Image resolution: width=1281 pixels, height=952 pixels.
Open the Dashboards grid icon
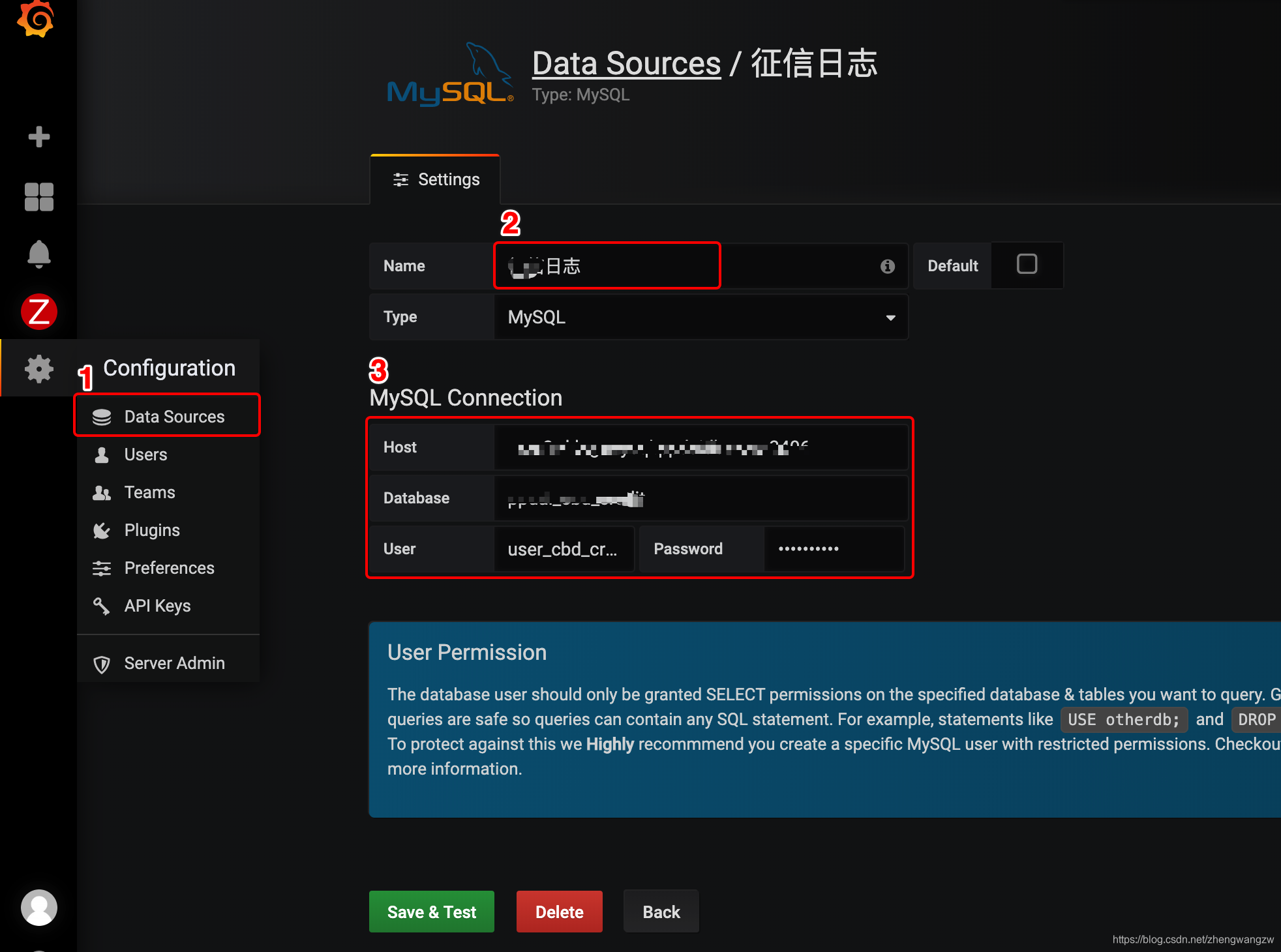(38, 196)
